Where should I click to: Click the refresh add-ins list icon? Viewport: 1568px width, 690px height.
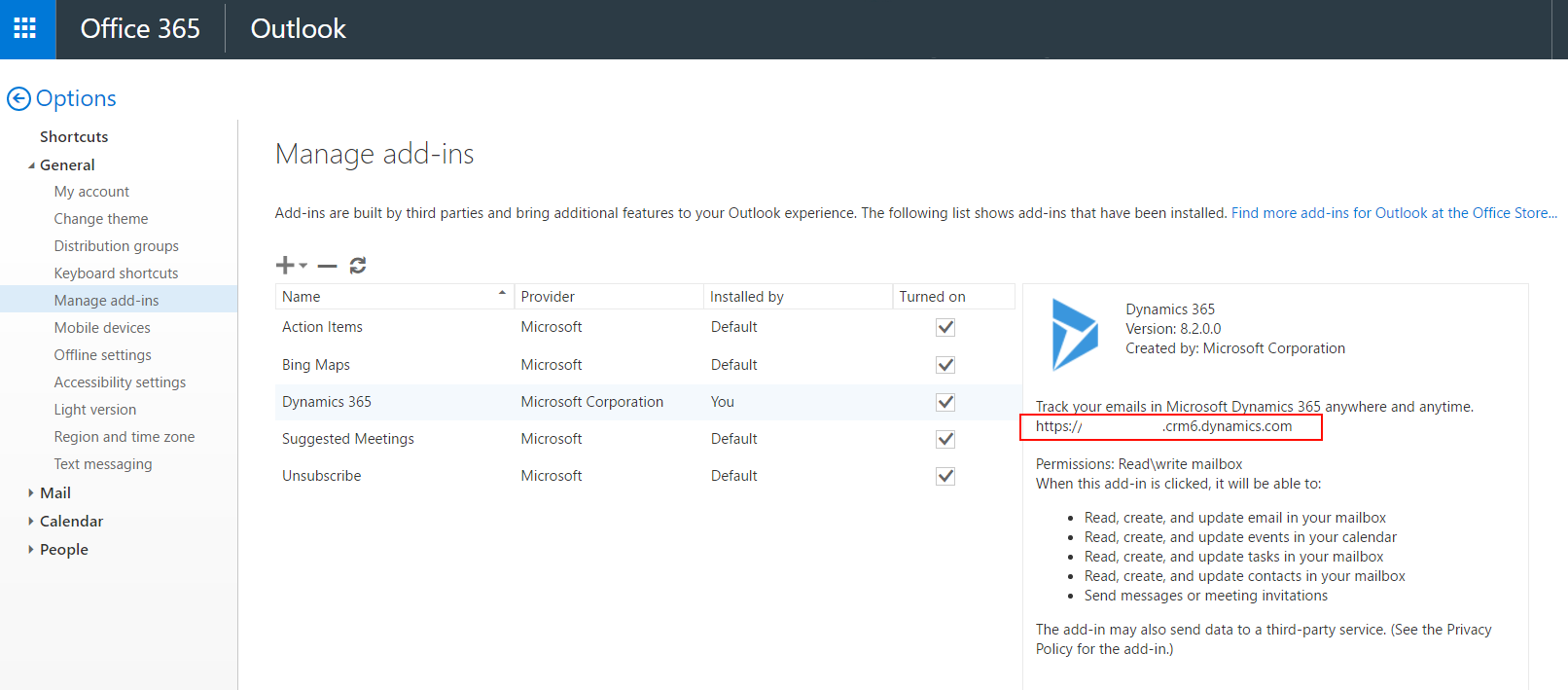[x=358, y=266]
